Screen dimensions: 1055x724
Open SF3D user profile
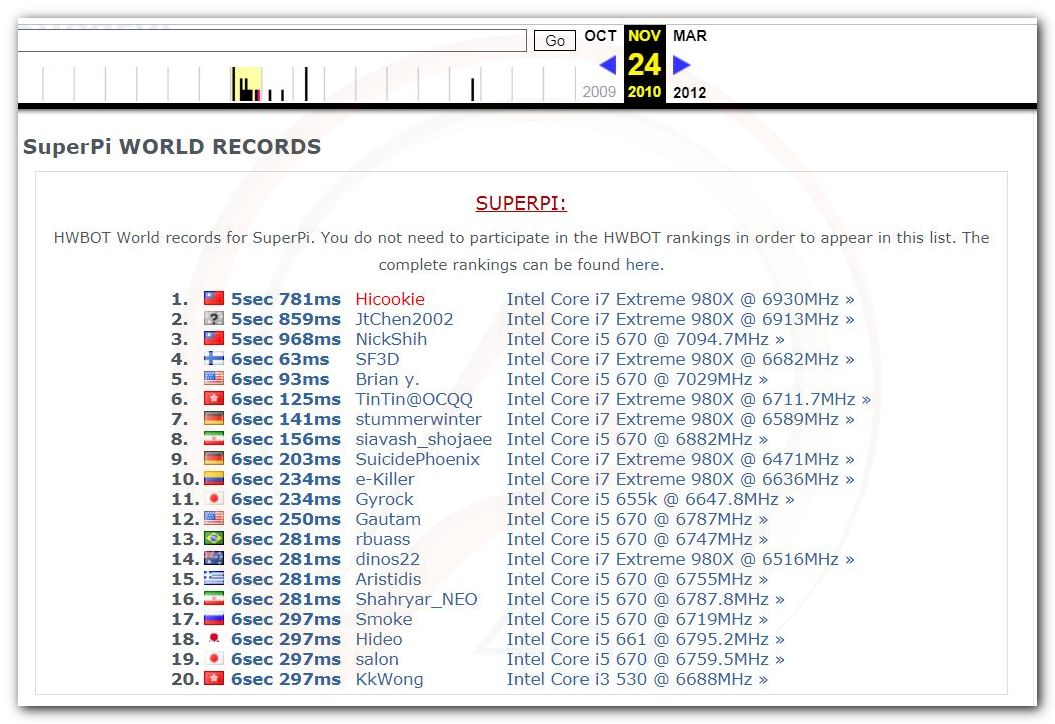[x=377, y=359]
